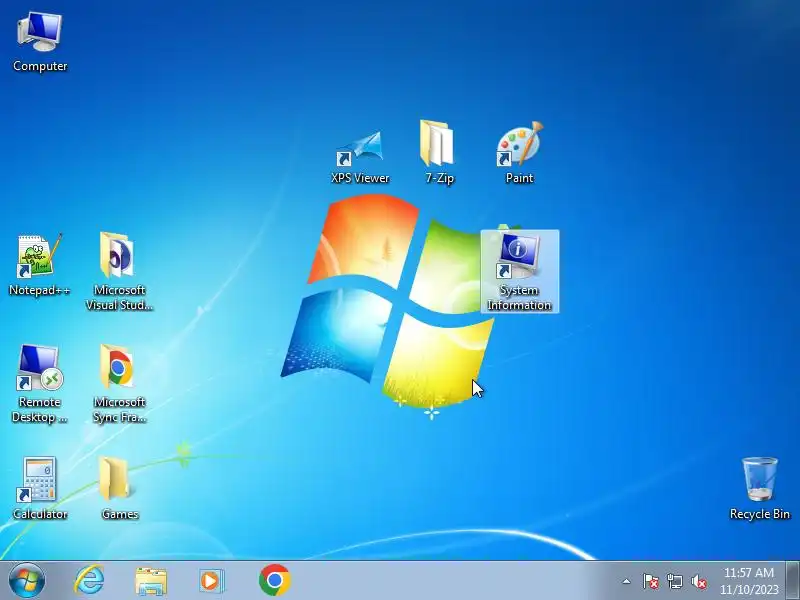The height and width of the screenshot is (600, 800).
Task: Click the Show desktop button
Action: (793, 581)
